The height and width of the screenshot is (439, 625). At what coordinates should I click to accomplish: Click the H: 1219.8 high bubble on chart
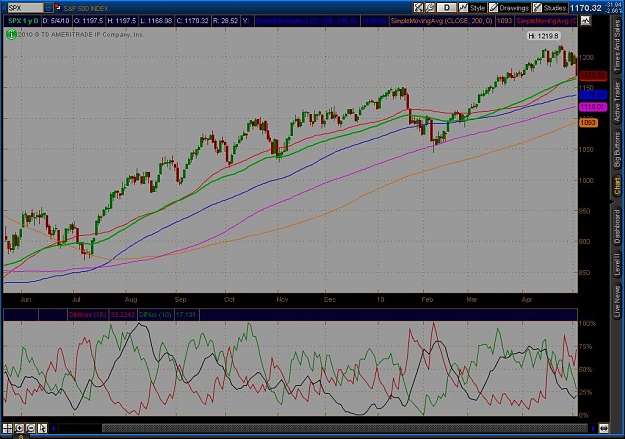click(x=543, y=36)
